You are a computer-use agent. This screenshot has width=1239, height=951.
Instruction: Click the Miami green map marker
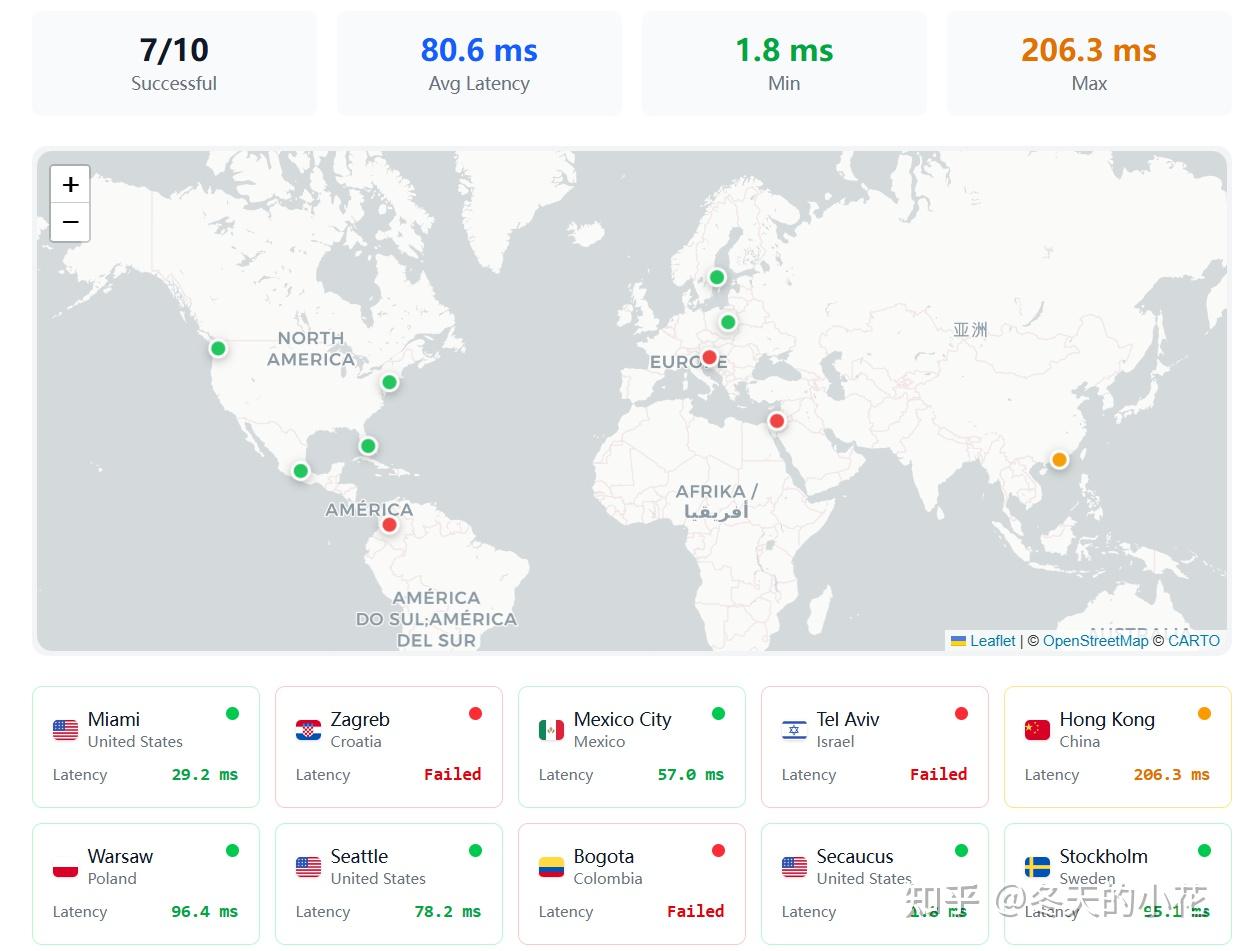[x=368, y=446]
